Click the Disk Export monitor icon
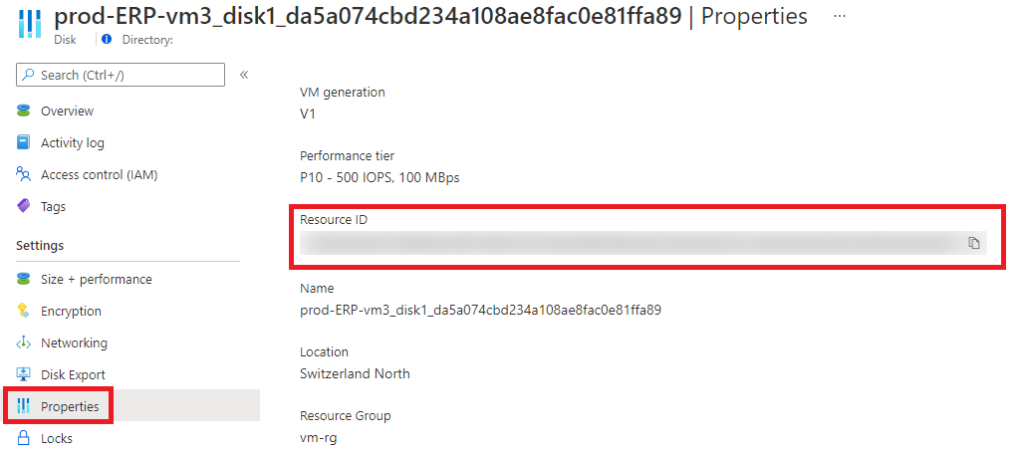 24,374
